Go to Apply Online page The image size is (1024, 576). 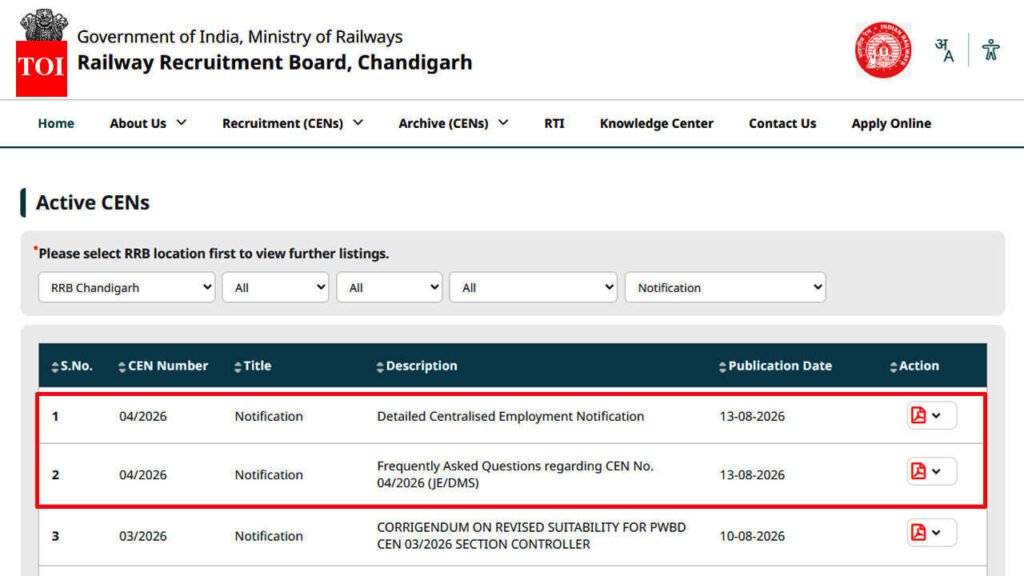891,123
